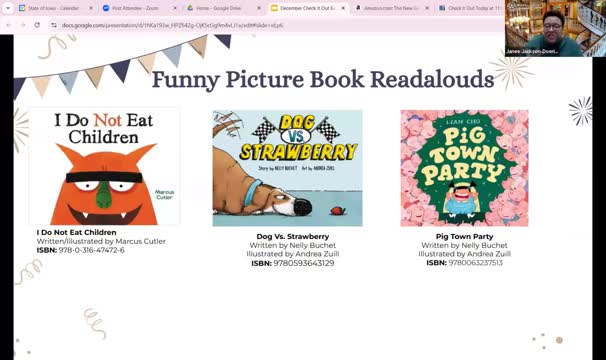606x360 pixels.
Task: Switch to the Post Attendee Zoom tab
Action: 140,8
